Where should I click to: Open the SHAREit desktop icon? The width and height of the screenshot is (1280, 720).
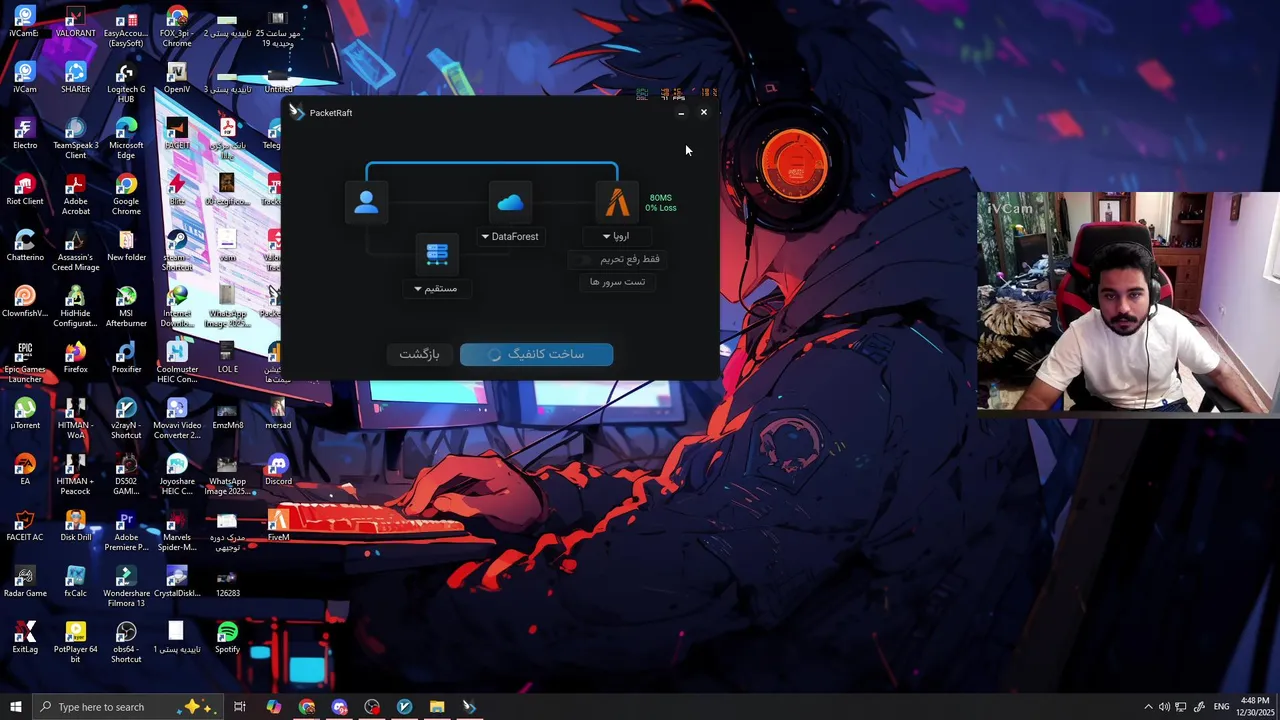[75, 79]
